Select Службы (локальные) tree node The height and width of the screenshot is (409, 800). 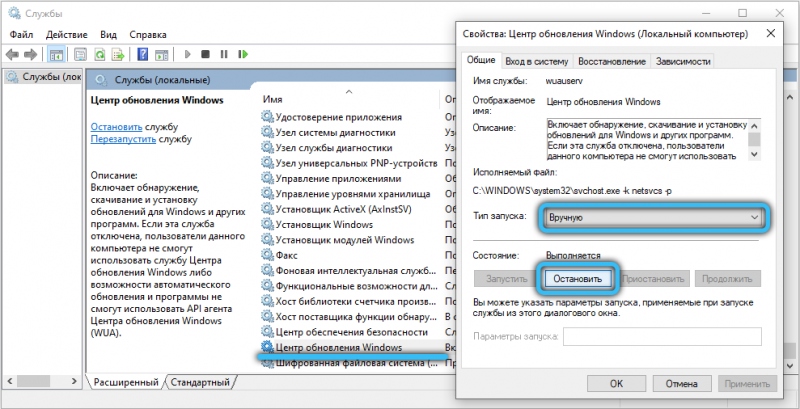click(44, 77)
